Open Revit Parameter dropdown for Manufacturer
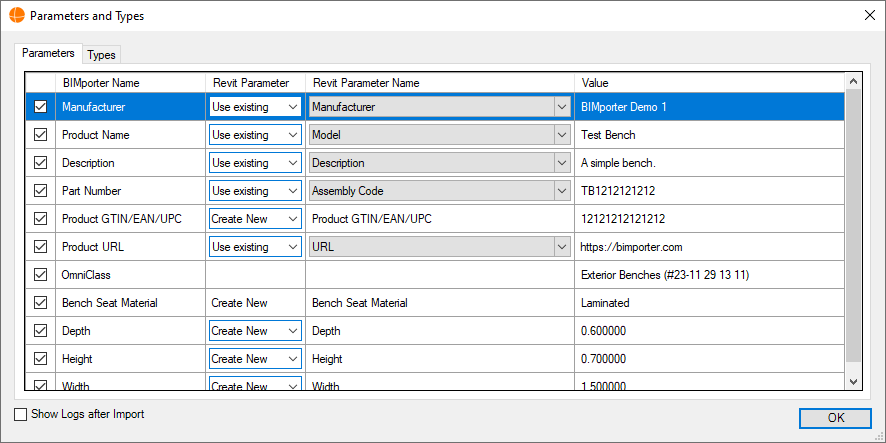886x443 pixels. coord(255,107)
